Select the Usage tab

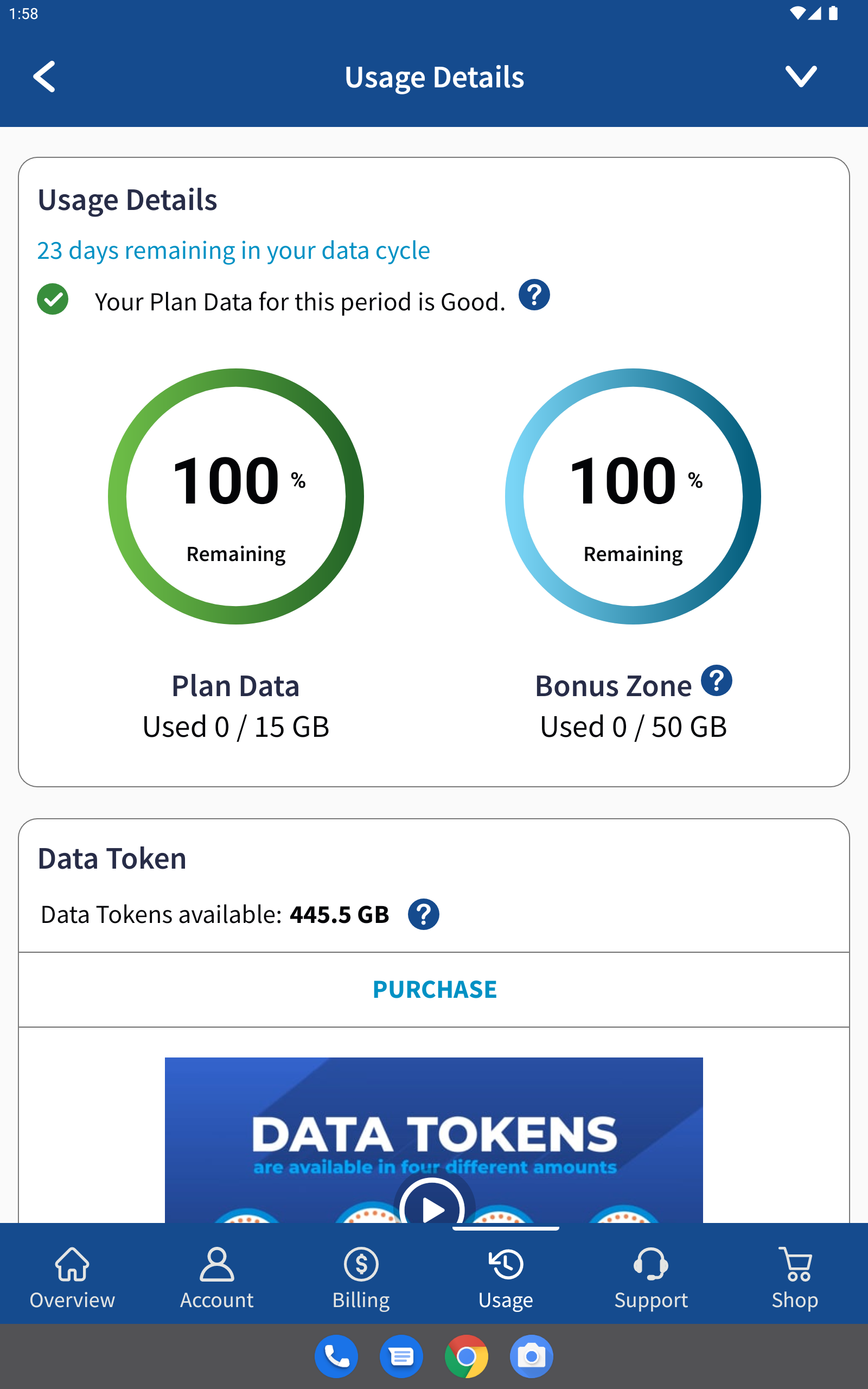coord(506,1278)
